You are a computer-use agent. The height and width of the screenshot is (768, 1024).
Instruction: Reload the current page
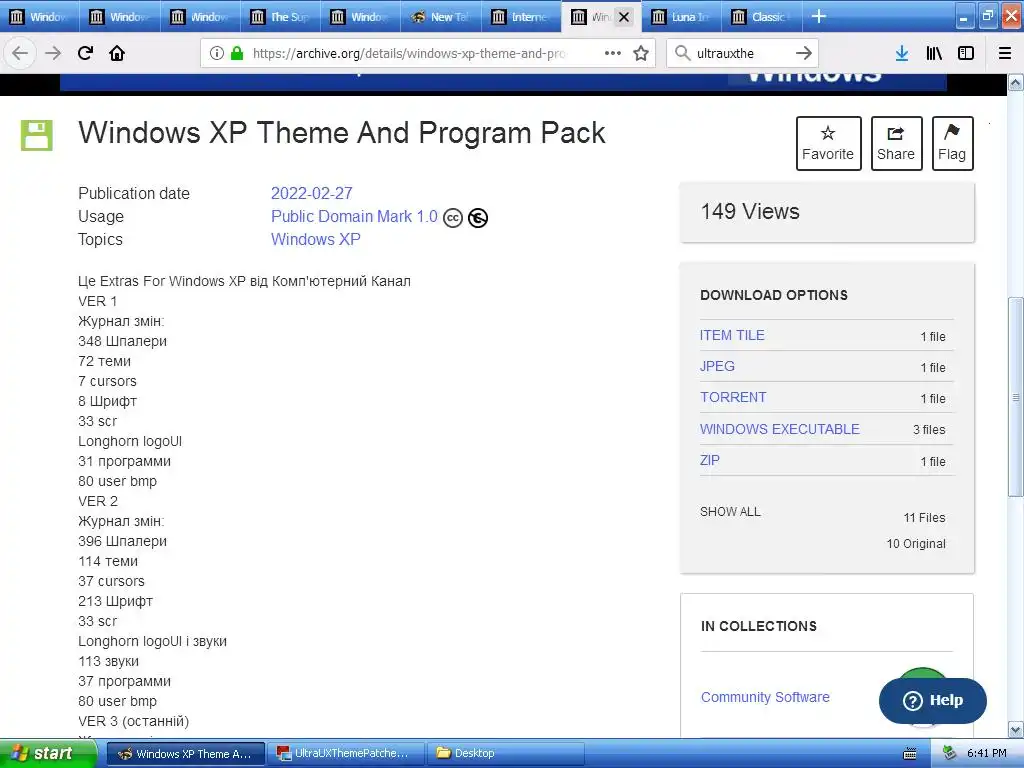click(86, 53)
